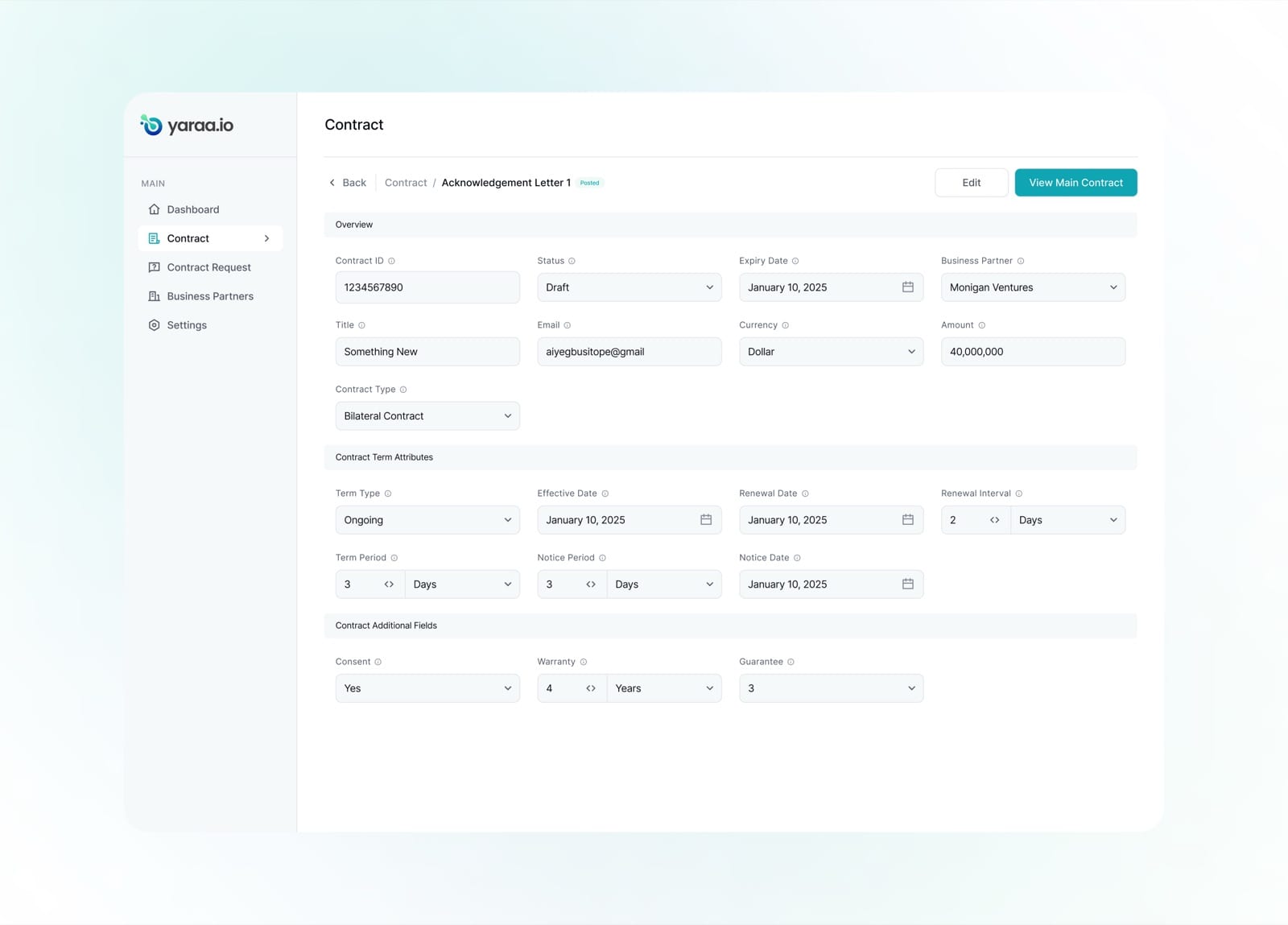Viewport: 1288px width, 925px height.
Task: Click the Settings gear icon
Action: pos(154,325)
